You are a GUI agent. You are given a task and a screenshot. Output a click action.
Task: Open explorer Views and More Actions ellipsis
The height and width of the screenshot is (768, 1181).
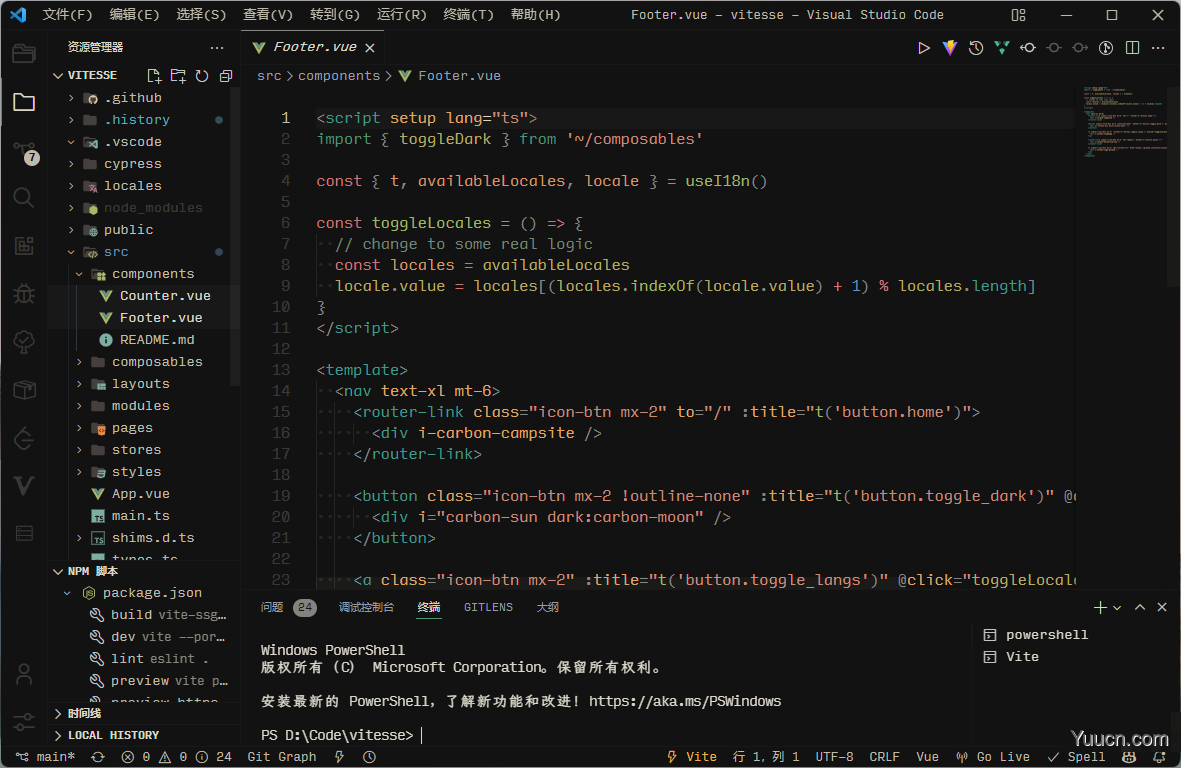[217, 47]
